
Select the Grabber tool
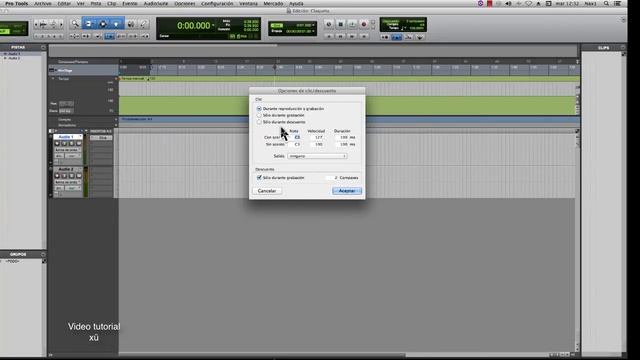click(x=116, y=24)
